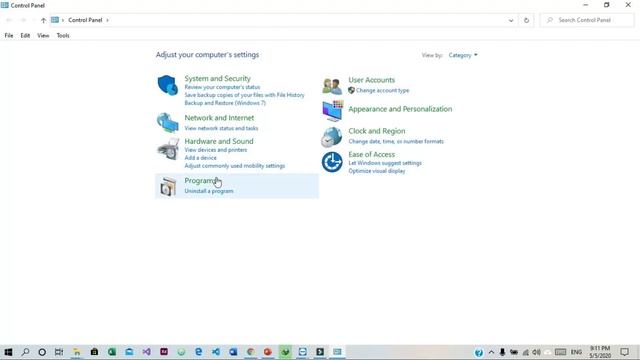Open Microsoft Edge from the taskbar
640x360 pixels.
point(198,352)
